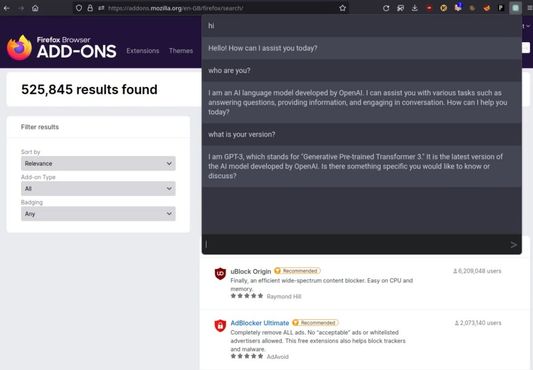Click the uBlock Origin shield icon

(x=220, y=273)
